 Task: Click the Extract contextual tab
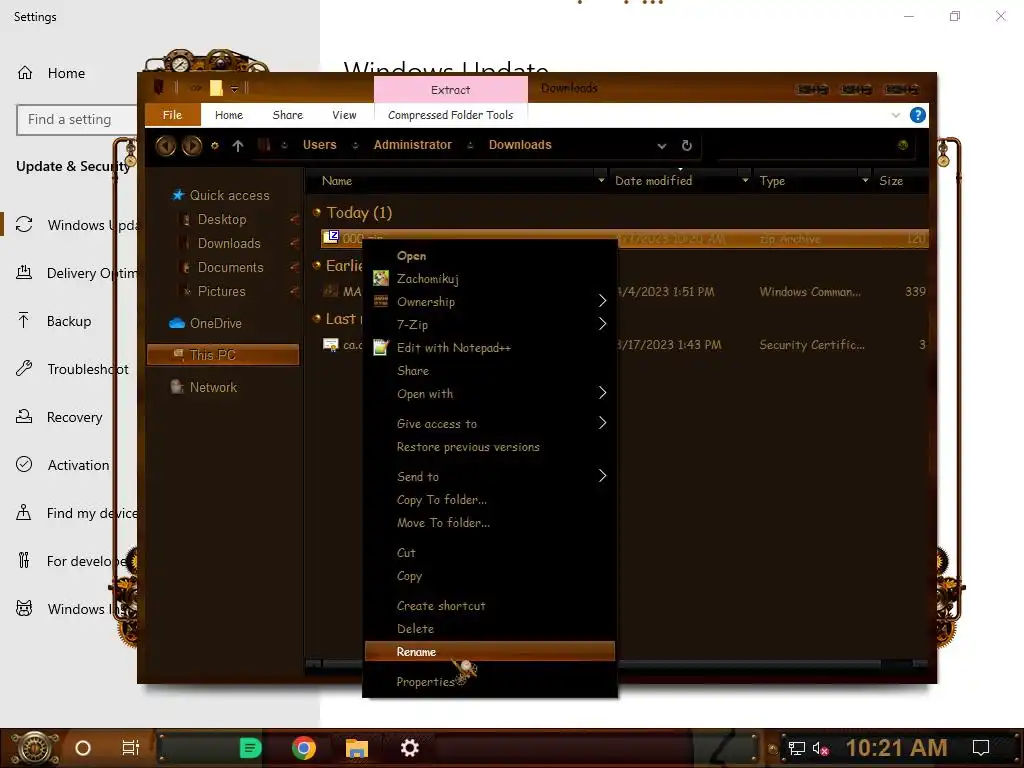point(451,89)
